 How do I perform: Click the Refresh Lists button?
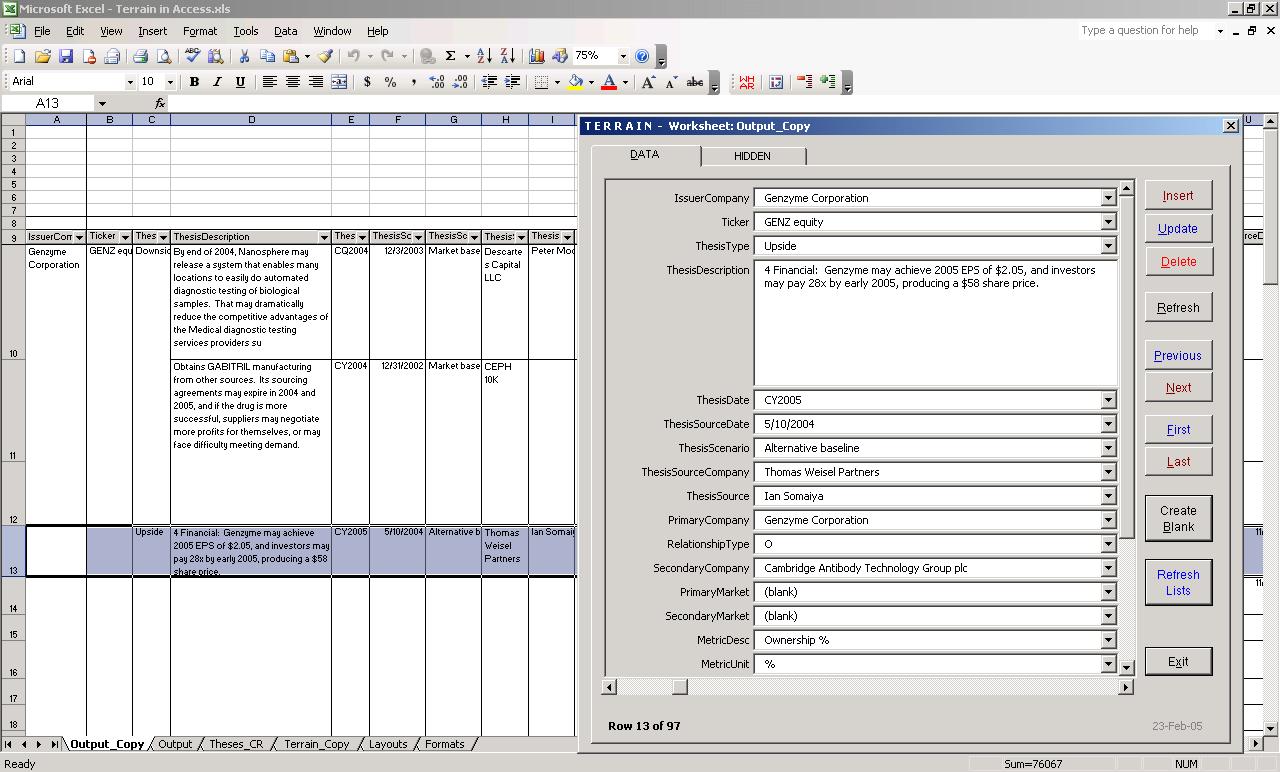[x=1178, y=582]
